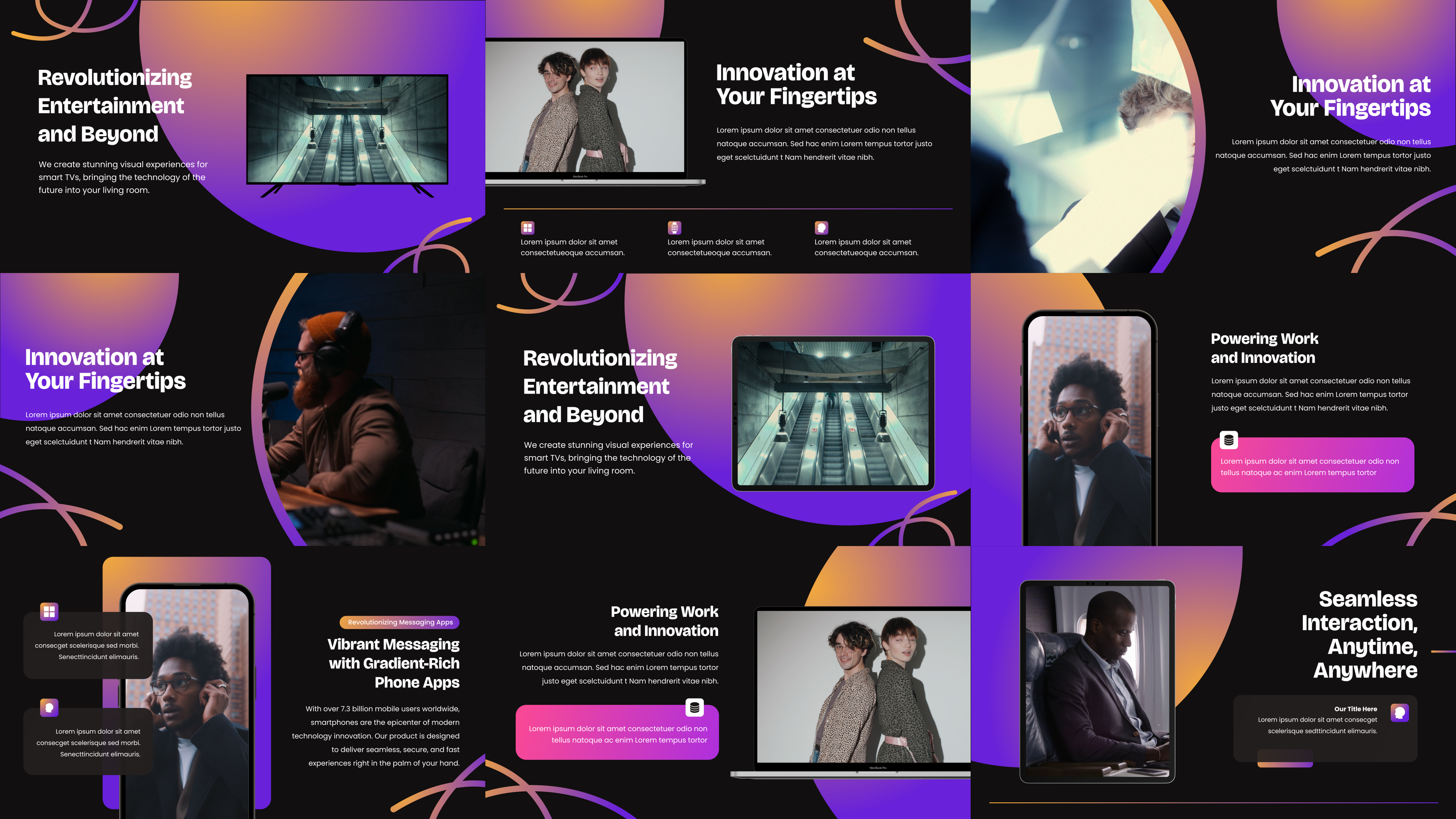The height and width of the screenshot is (819, 1456).
Task: Click the keypad phone icon in the three-column row
Action: tap(674, 228)
